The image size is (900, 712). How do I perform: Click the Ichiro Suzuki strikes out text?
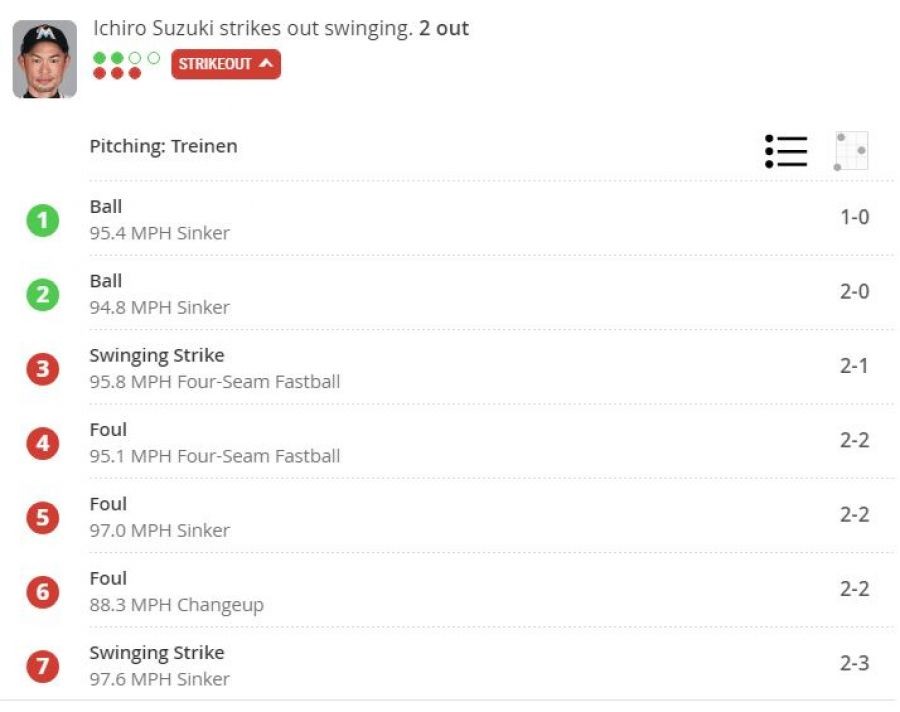pyautogui.click(x=280, y=29)
